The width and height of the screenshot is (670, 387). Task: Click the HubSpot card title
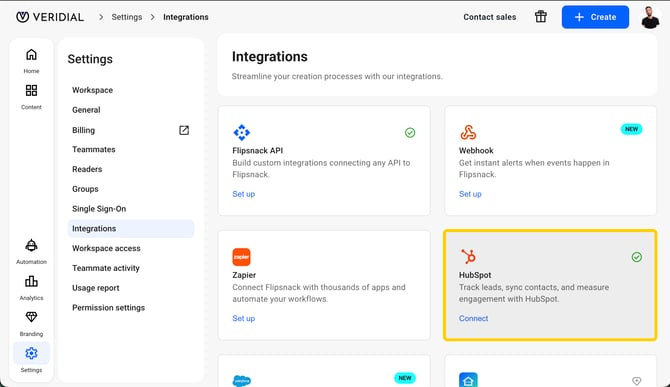point(475,275)
